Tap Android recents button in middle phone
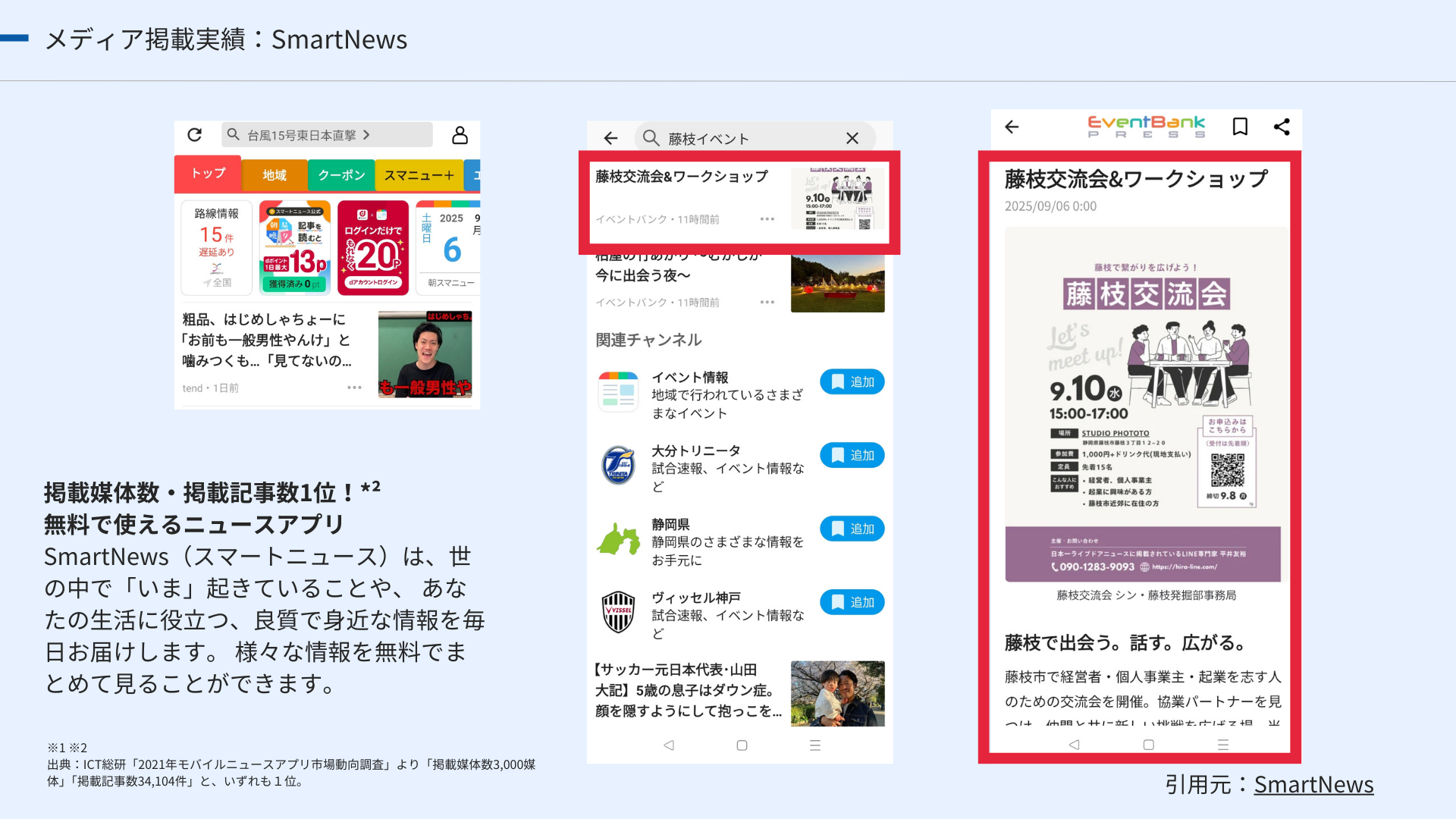The width and height of the screenshot is (1456, 819). tap(815, 745)
